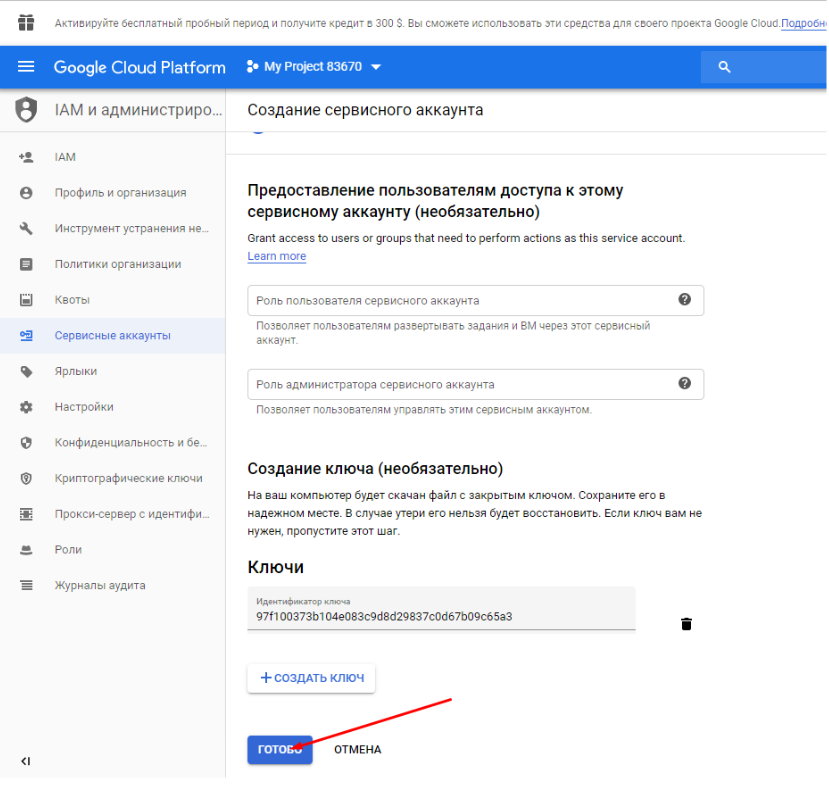Click the ОТМЕНА button
This screenshot has height=793, width=829.
coord(357,750)
